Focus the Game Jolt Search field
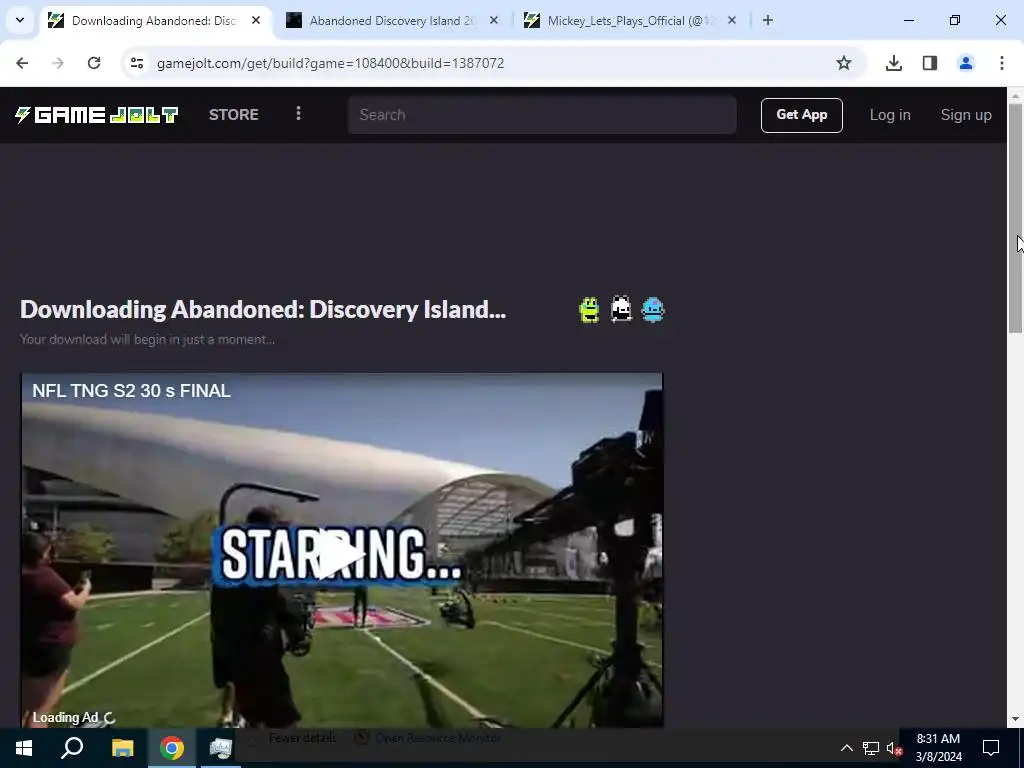 542,115
